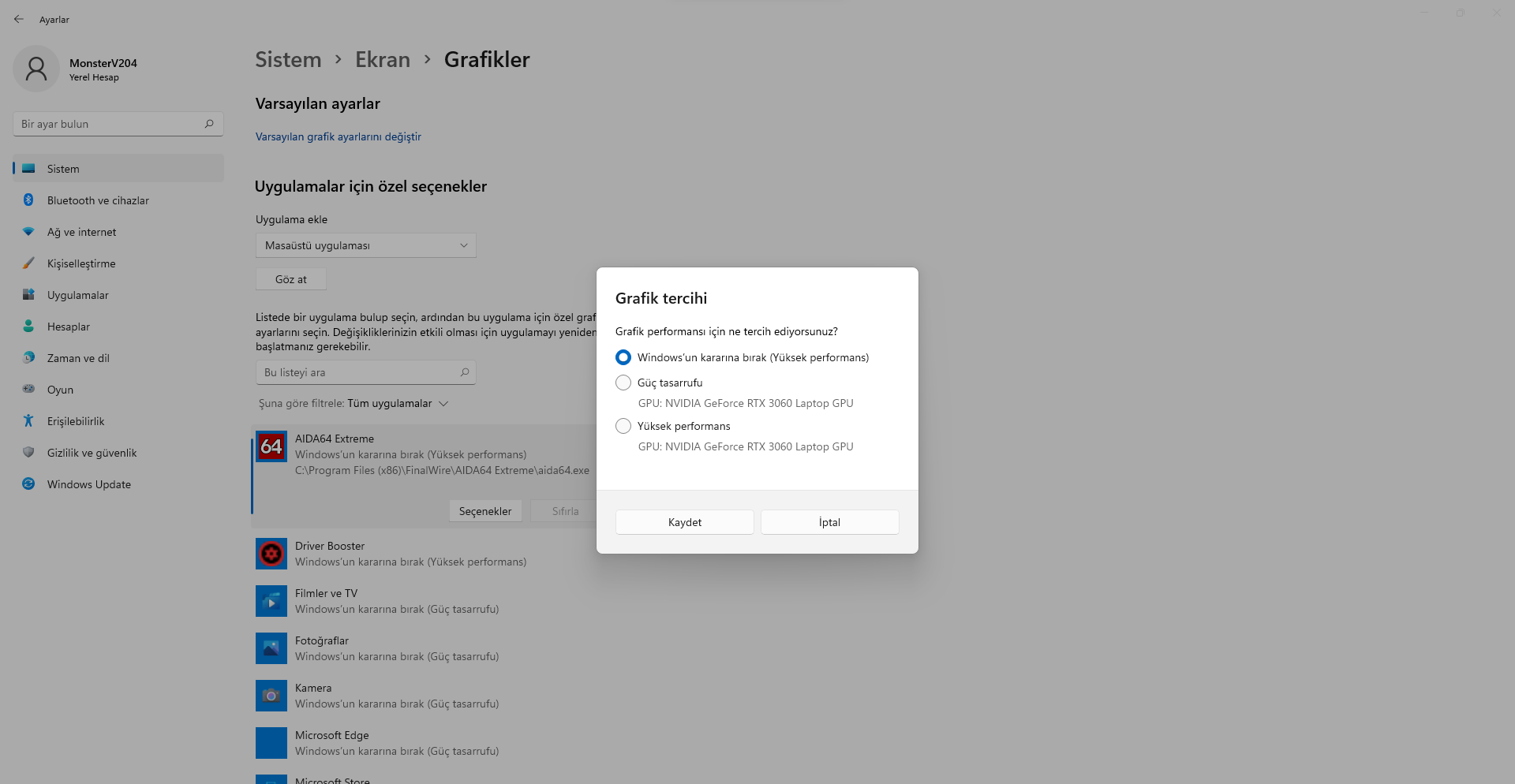Click the search magnifier in settings search
The image size is (1515, 784).
(x=209, y=124)
